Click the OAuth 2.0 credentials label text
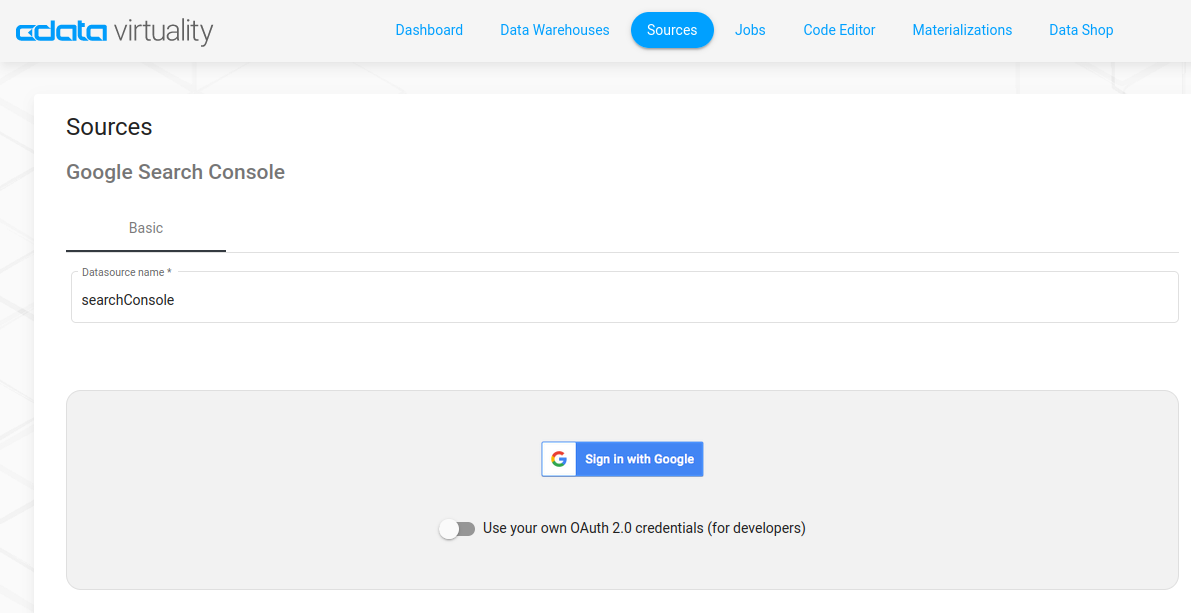1191x613 pixels. point(643,528)
